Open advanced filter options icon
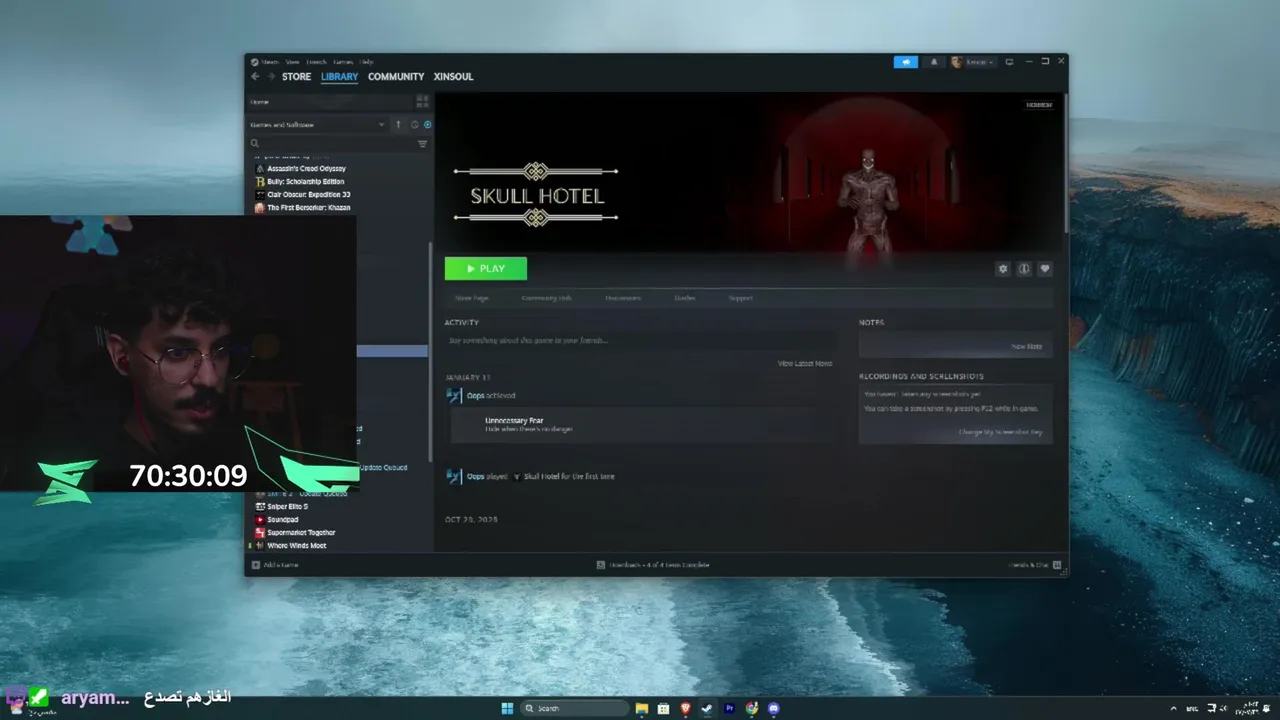 point(422,144)
